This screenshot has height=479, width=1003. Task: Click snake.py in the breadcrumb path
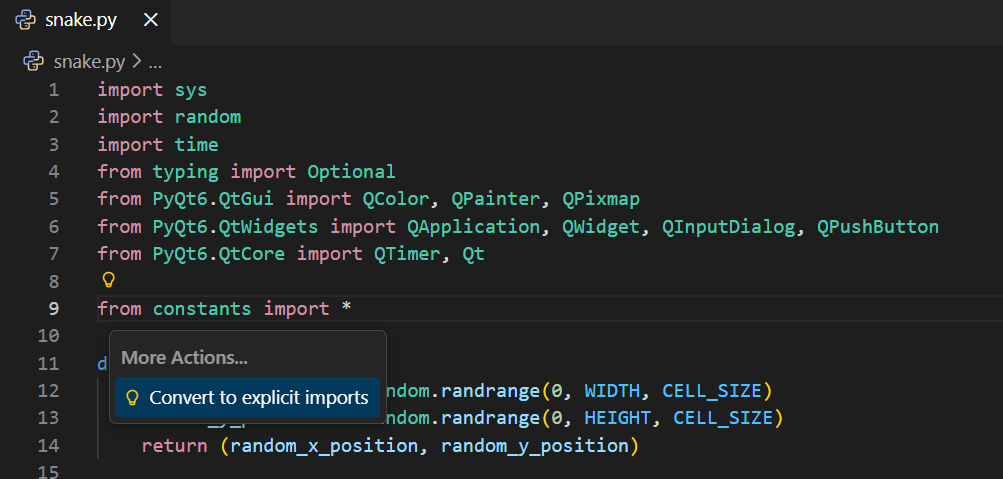pos(89,61)
